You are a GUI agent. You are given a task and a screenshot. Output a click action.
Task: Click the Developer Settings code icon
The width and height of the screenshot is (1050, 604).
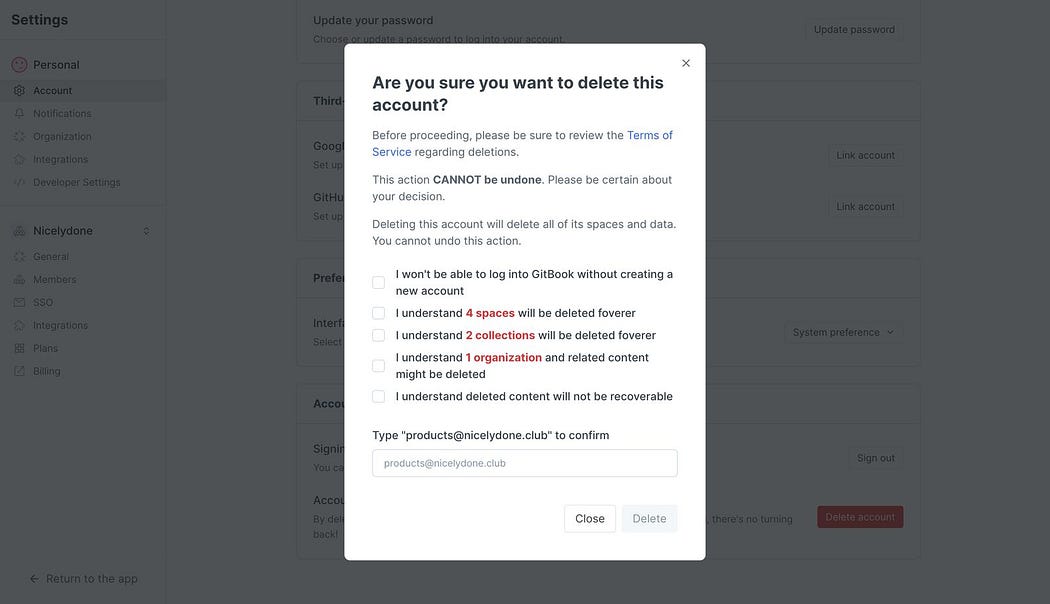(19, 182)
